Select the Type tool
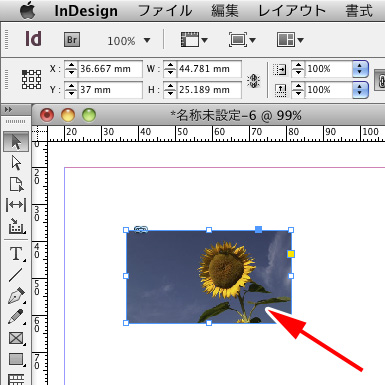 tap(16, 253)
